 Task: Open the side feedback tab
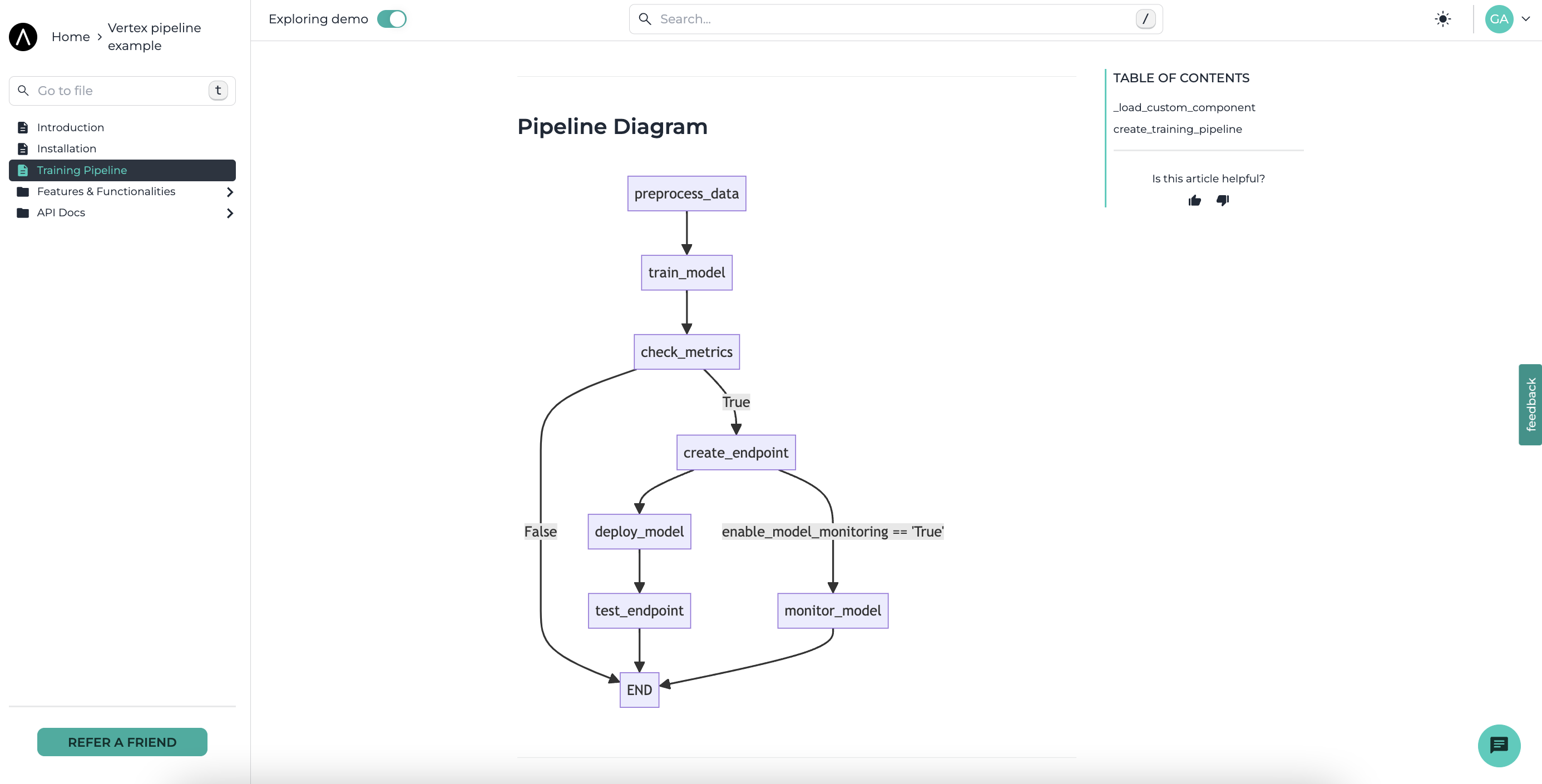coord(1530,405)
